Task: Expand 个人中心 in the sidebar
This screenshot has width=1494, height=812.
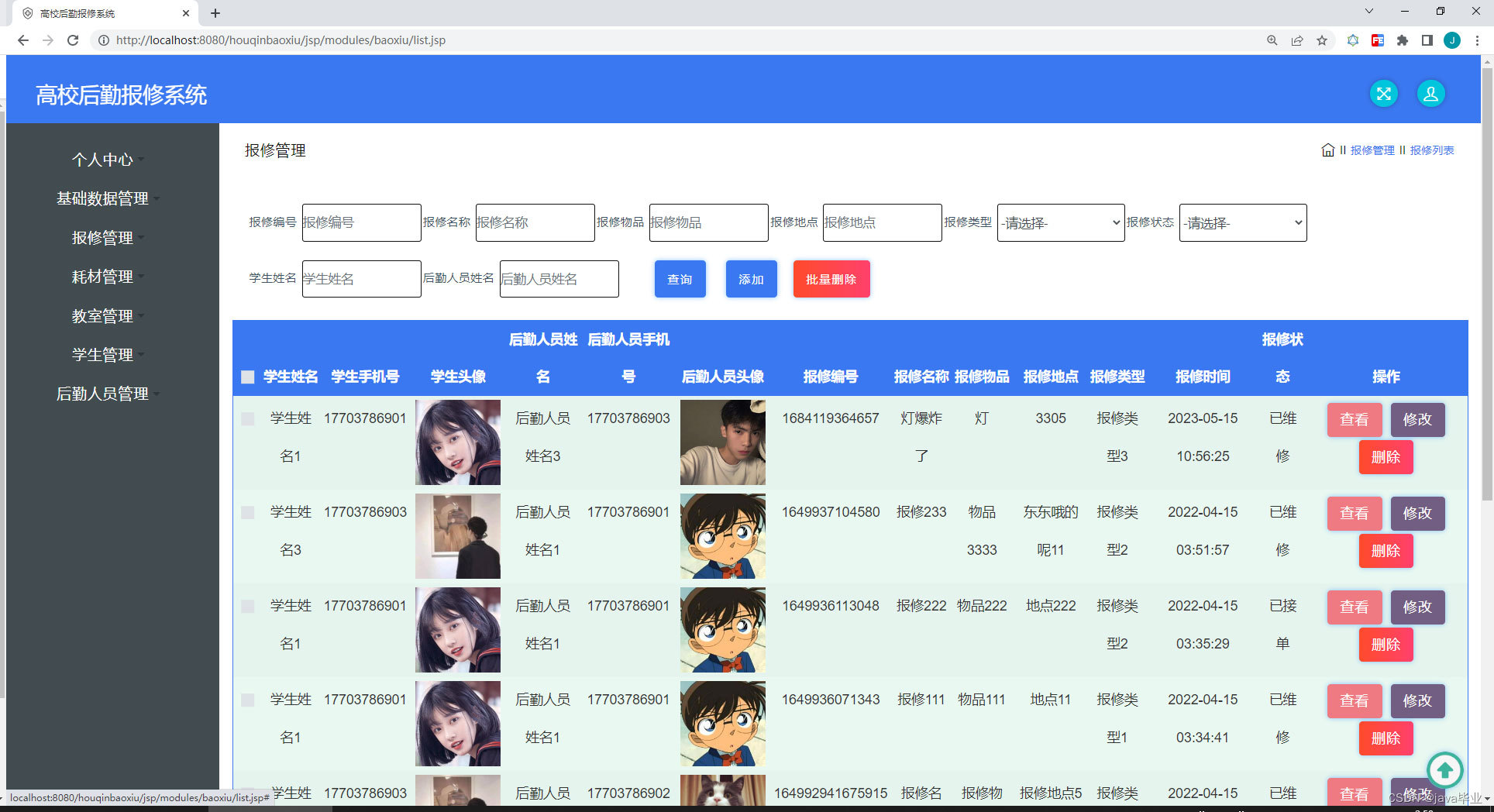Action: point(108,160)
